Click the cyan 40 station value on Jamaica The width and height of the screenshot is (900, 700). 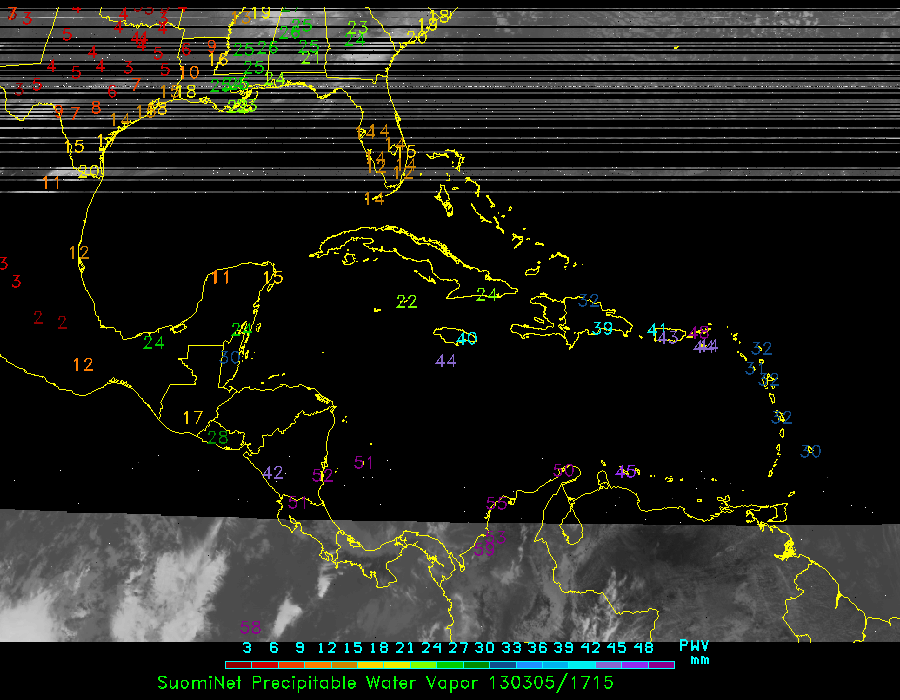click(x=466, y=338)
